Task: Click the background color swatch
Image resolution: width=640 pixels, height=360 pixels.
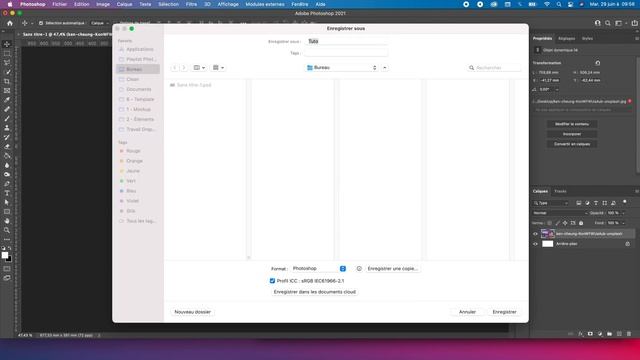Action: coord(9,259)
